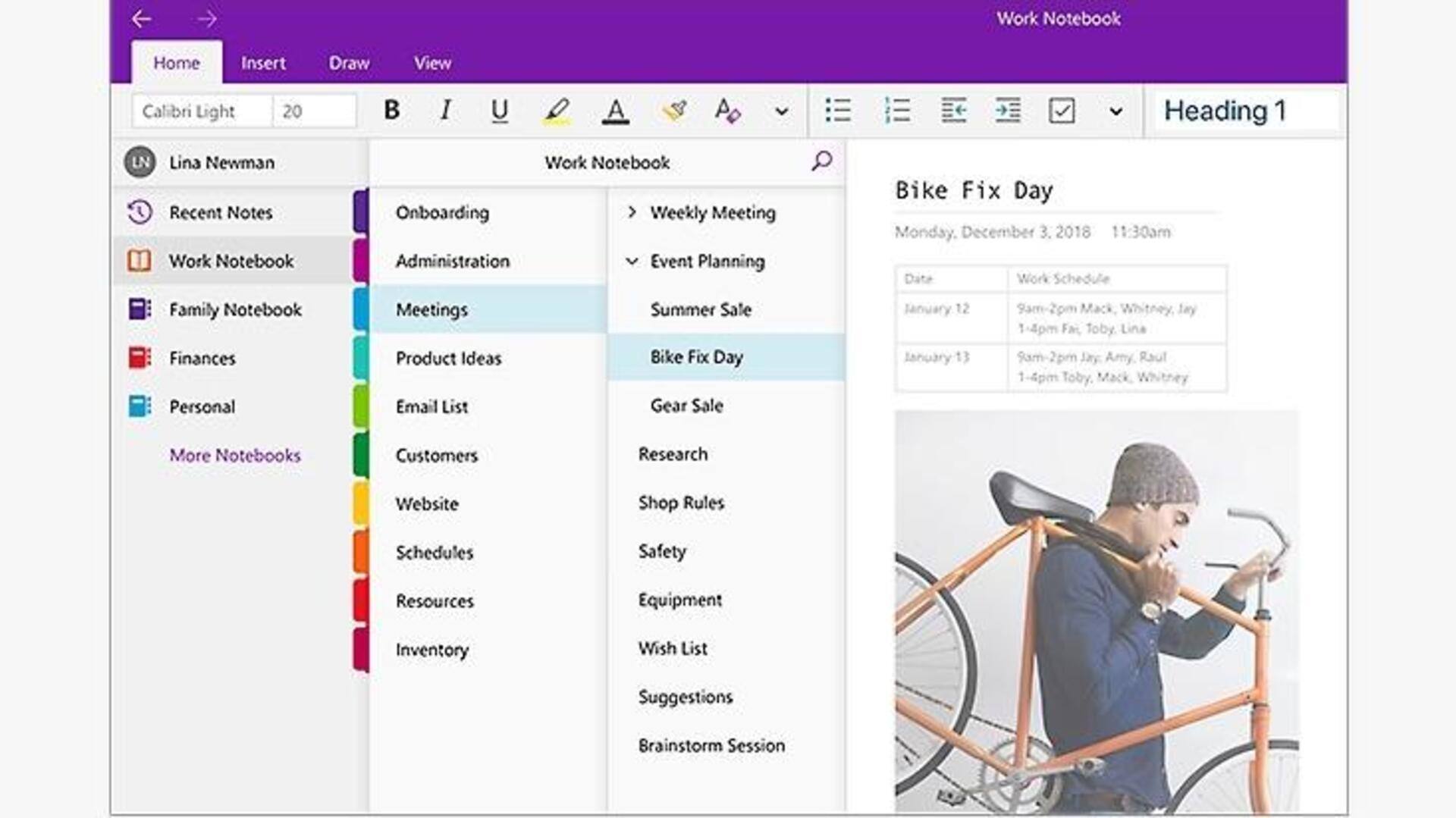
Task: Click the bike photo in the note
Action: click(x=1097, y=612)
